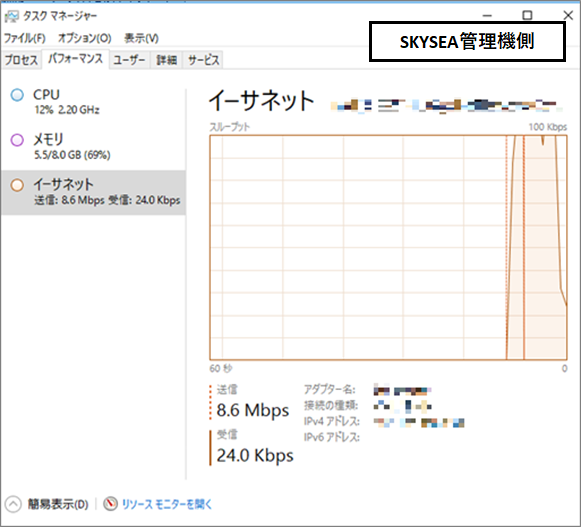Click inside the Ethernet throughput graph
This screenshot has height=527, width=581.
point(388,248)
